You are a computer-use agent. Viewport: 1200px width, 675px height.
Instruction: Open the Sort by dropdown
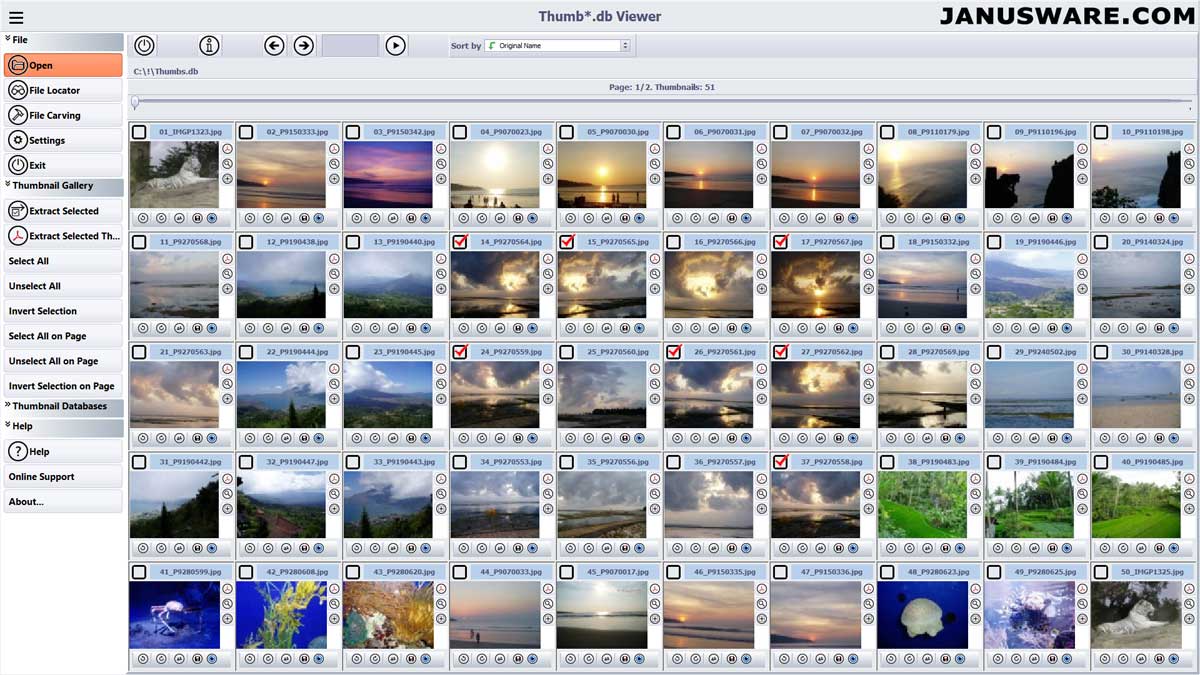point(557,46)
